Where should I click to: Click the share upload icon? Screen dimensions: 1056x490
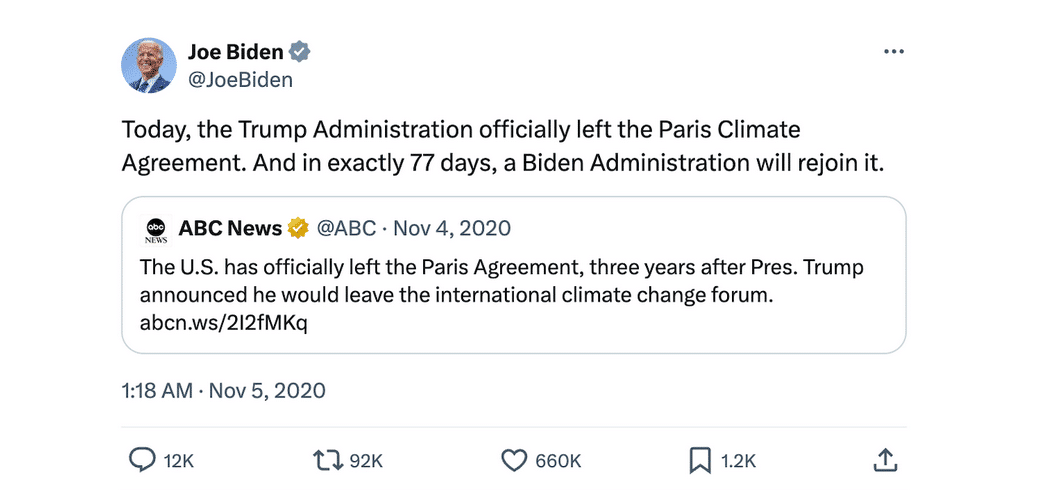point(884,460)
